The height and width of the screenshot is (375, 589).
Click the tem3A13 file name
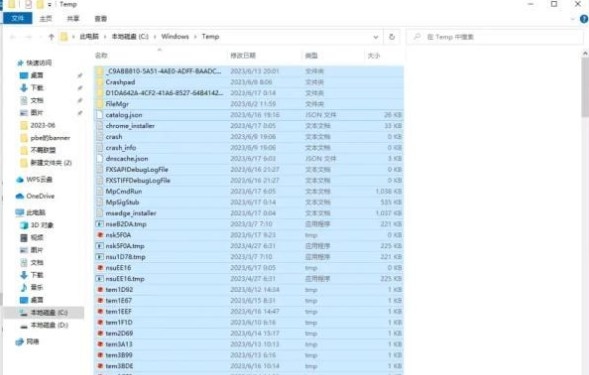click(x=119, y=344)
